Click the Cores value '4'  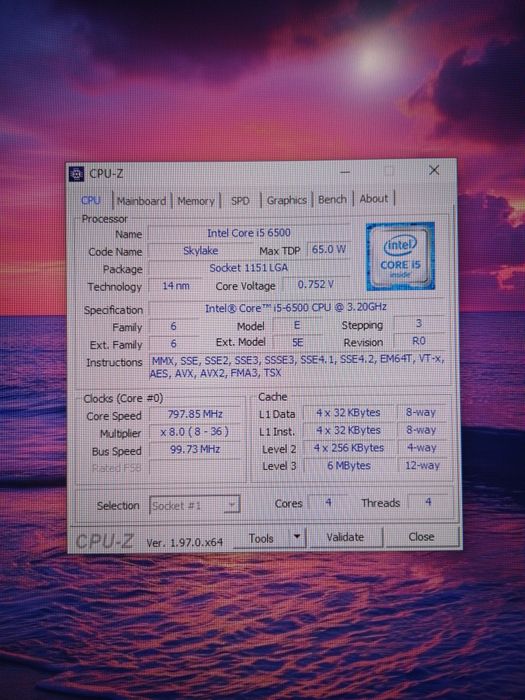pos(328,503)
